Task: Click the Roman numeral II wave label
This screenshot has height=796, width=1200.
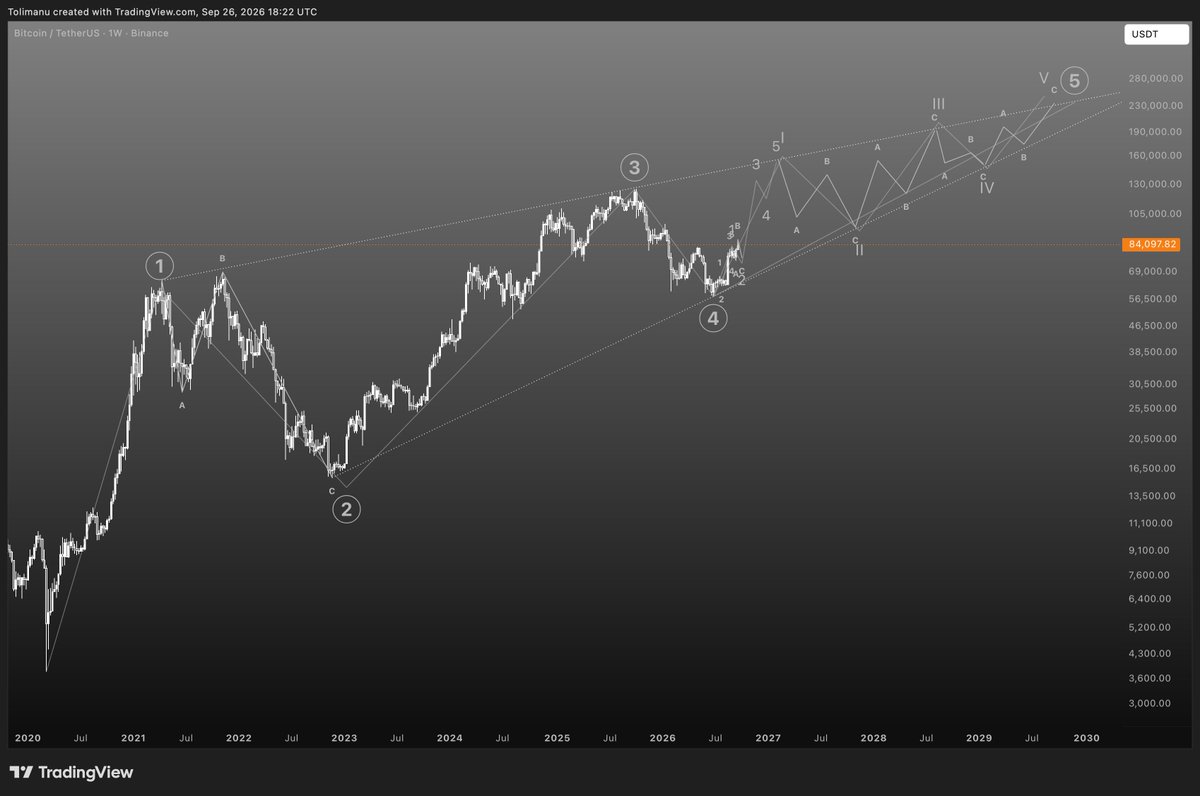Action: click(x=859, y=249)
